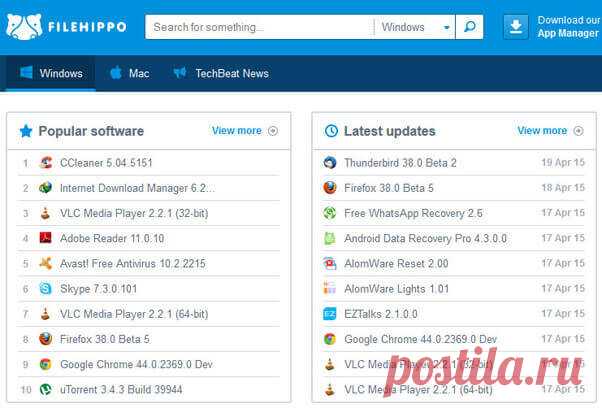Click the magnifier search button
Viewport: 602px width, 408px height.
coord(470,27)
